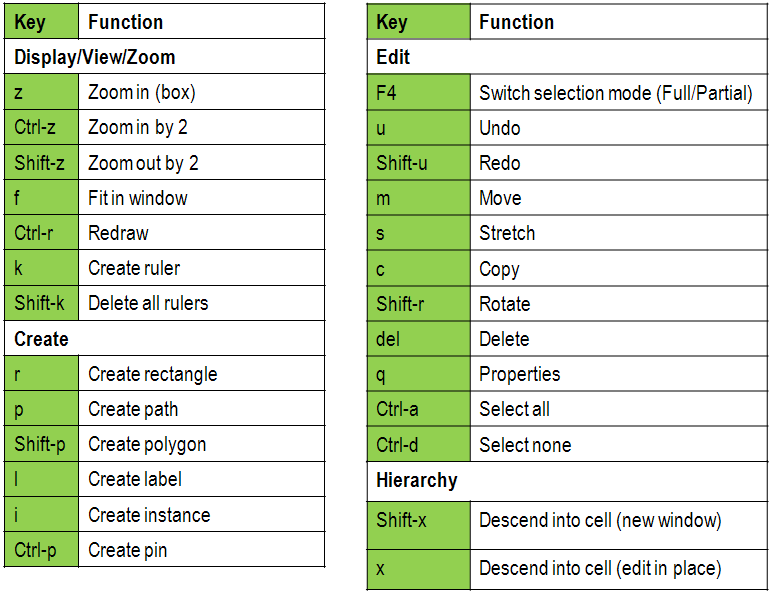Click the 'Create pin' function text
The width and height of the screenshot is (777, 598).
tap(127, 550)
